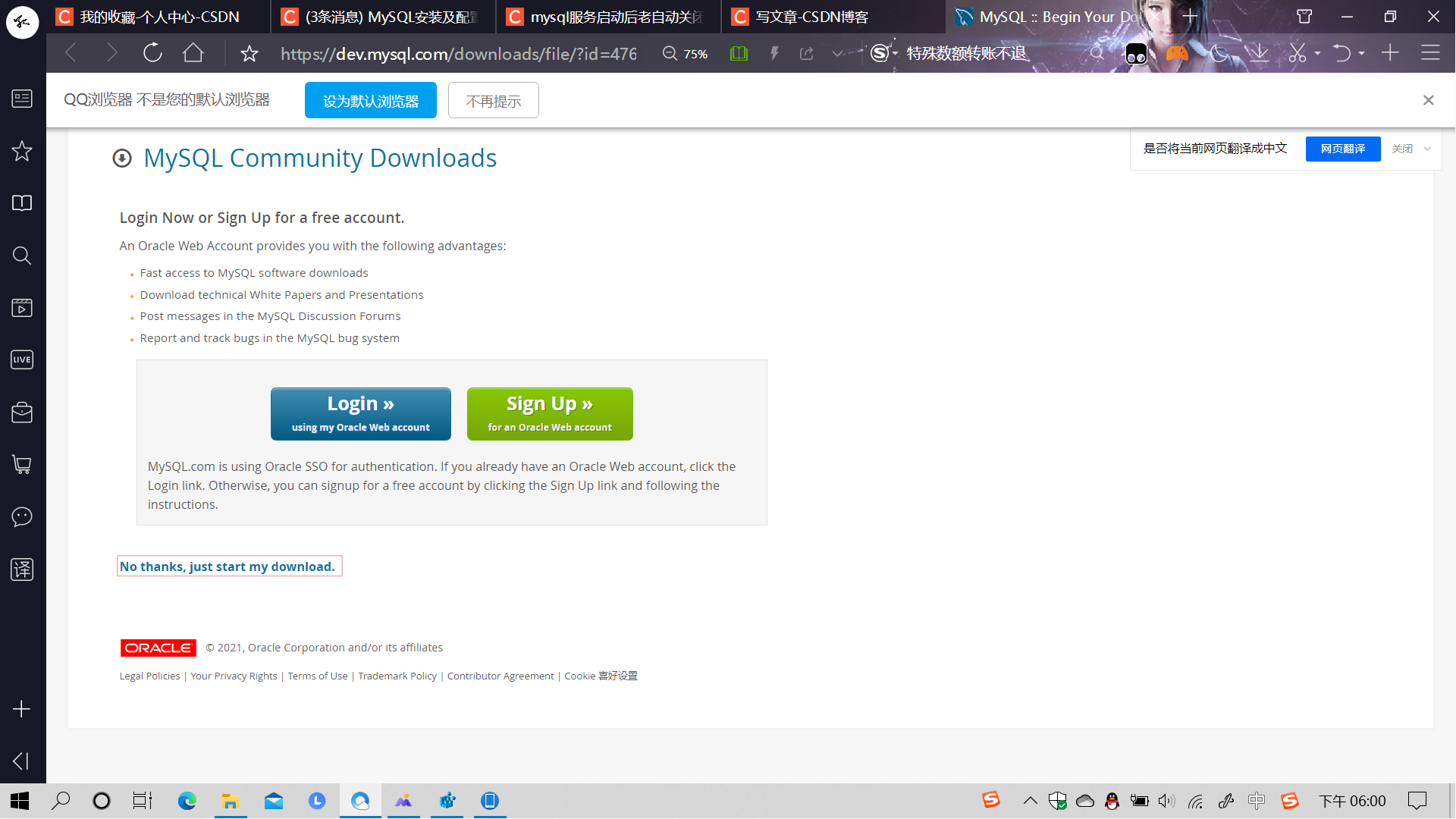Image resolution: width=1456 pixels, height=819 pixels.
Task: Switch to the mysql服务启动后老自动关闭 tab
Action: [610, 17]
